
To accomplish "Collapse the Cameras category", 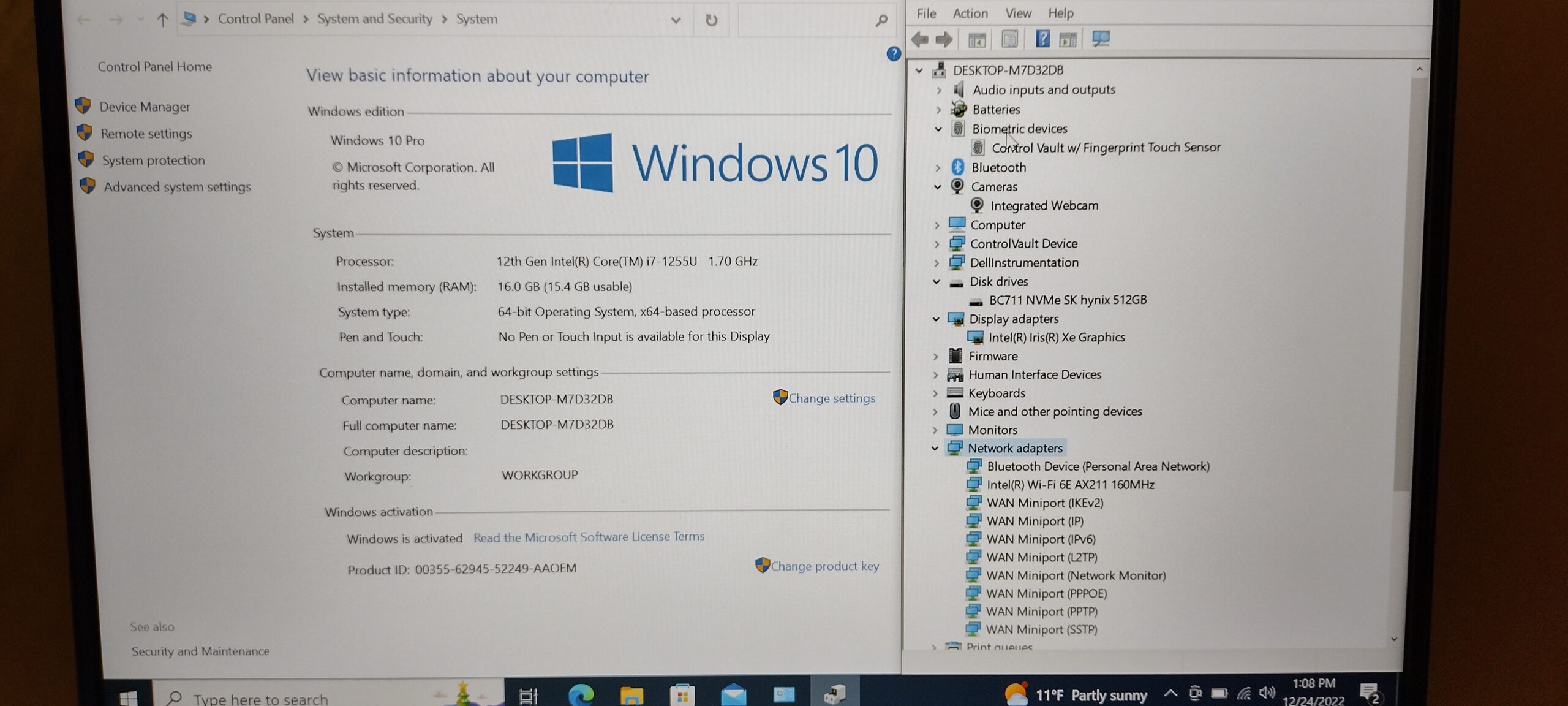I will click(938, 187).
